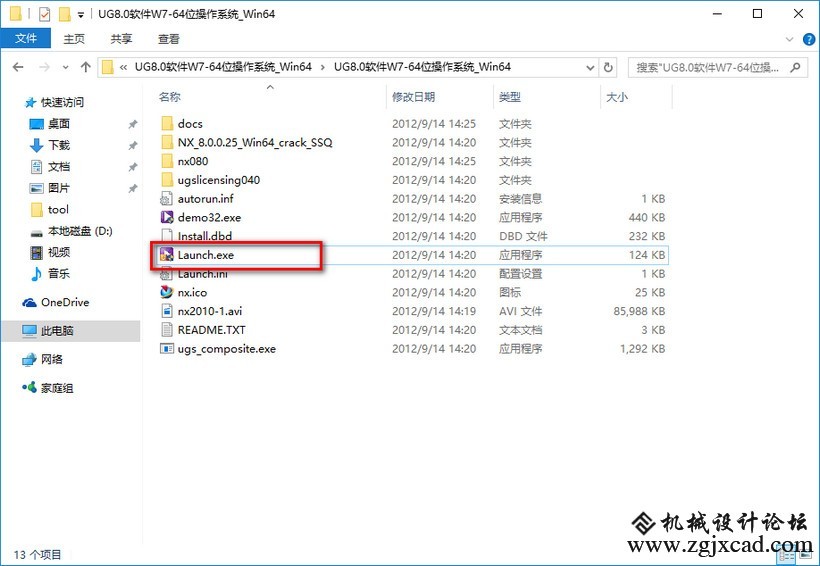Select the nx.ico icon file
820x566 pixels.
(x=167, y=292)
